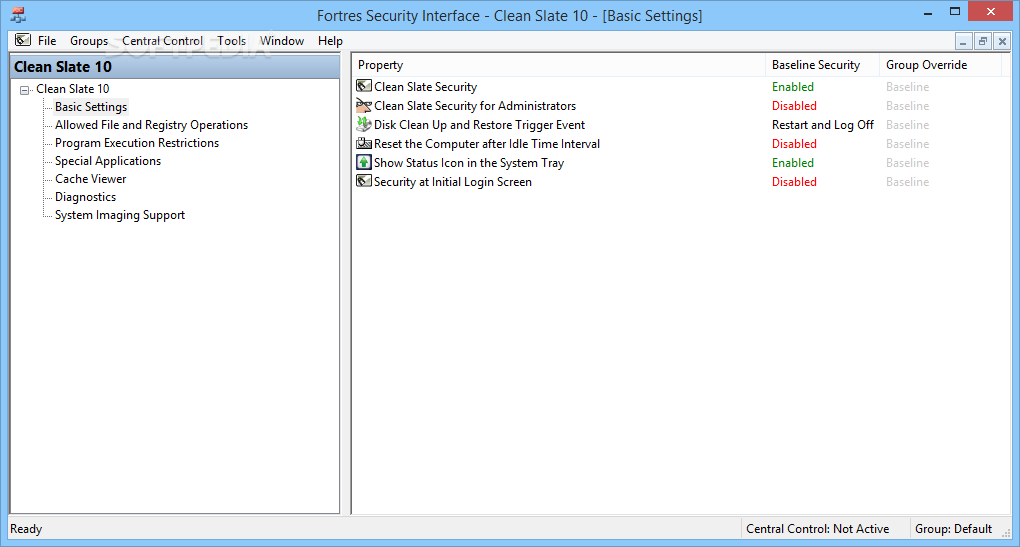Screen dimensions: 1020x547
Task: Click the Central Control: Not Active status
Action: click(818, 529)
